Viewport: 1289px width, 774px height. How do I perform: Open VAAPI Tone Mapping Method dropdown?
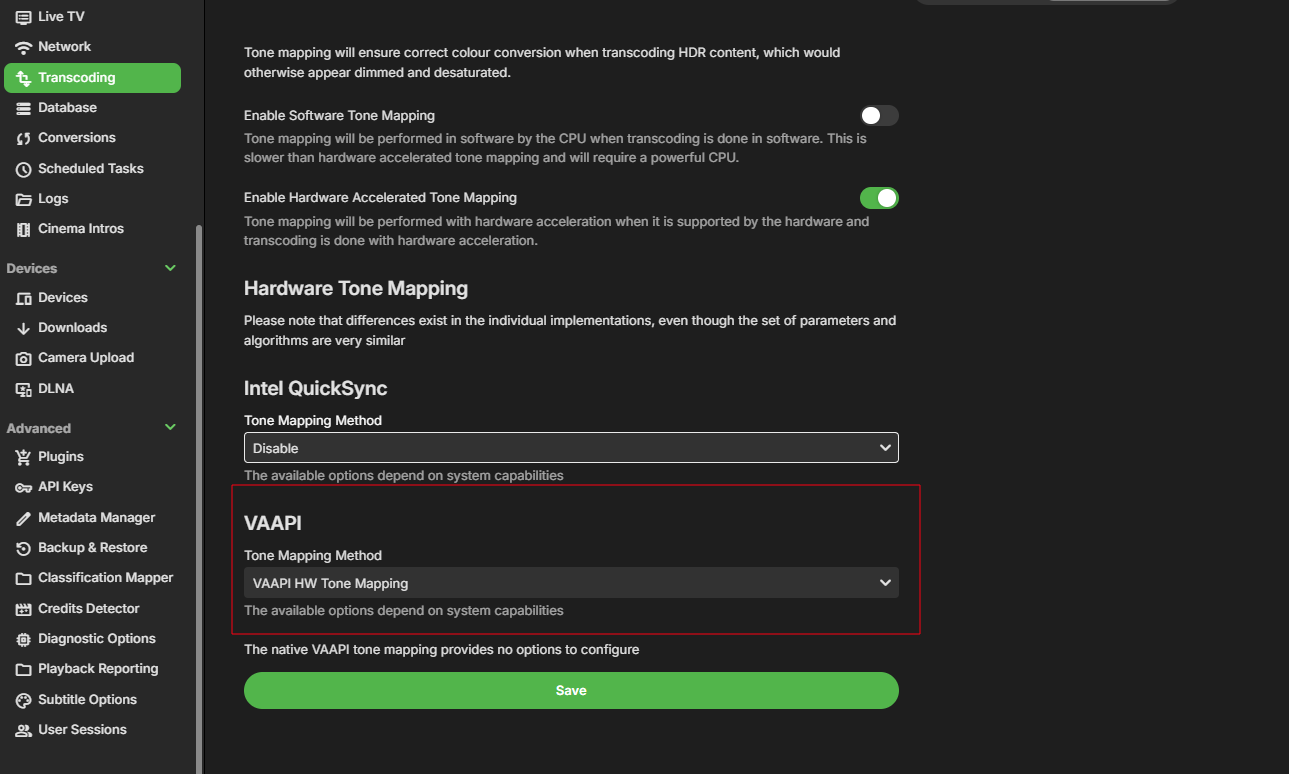(x=571, y=583)
